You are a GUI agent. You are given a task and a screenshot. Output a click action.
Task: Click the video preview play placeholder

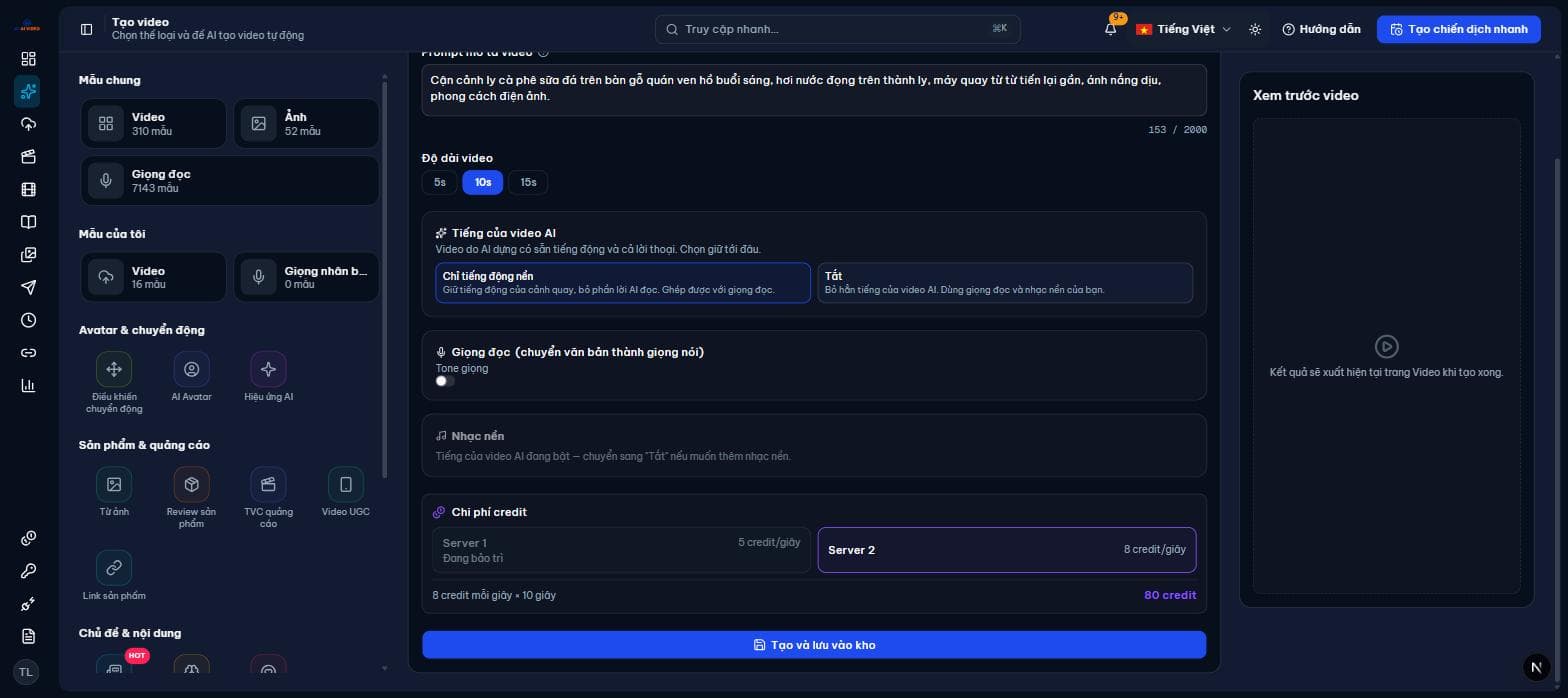click(1386, 346)
